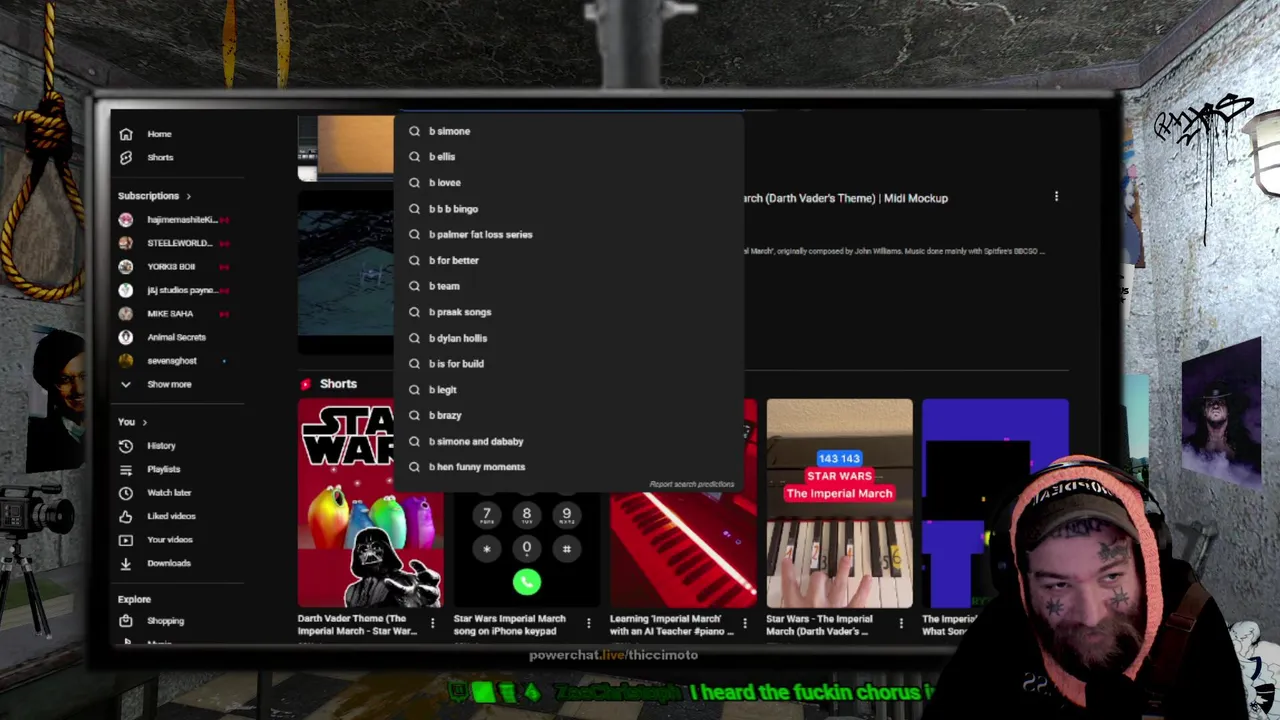Click search icon beside 'b team' suggestion
This screenshot has width=1280, height=720.
[x=414, y=286]
